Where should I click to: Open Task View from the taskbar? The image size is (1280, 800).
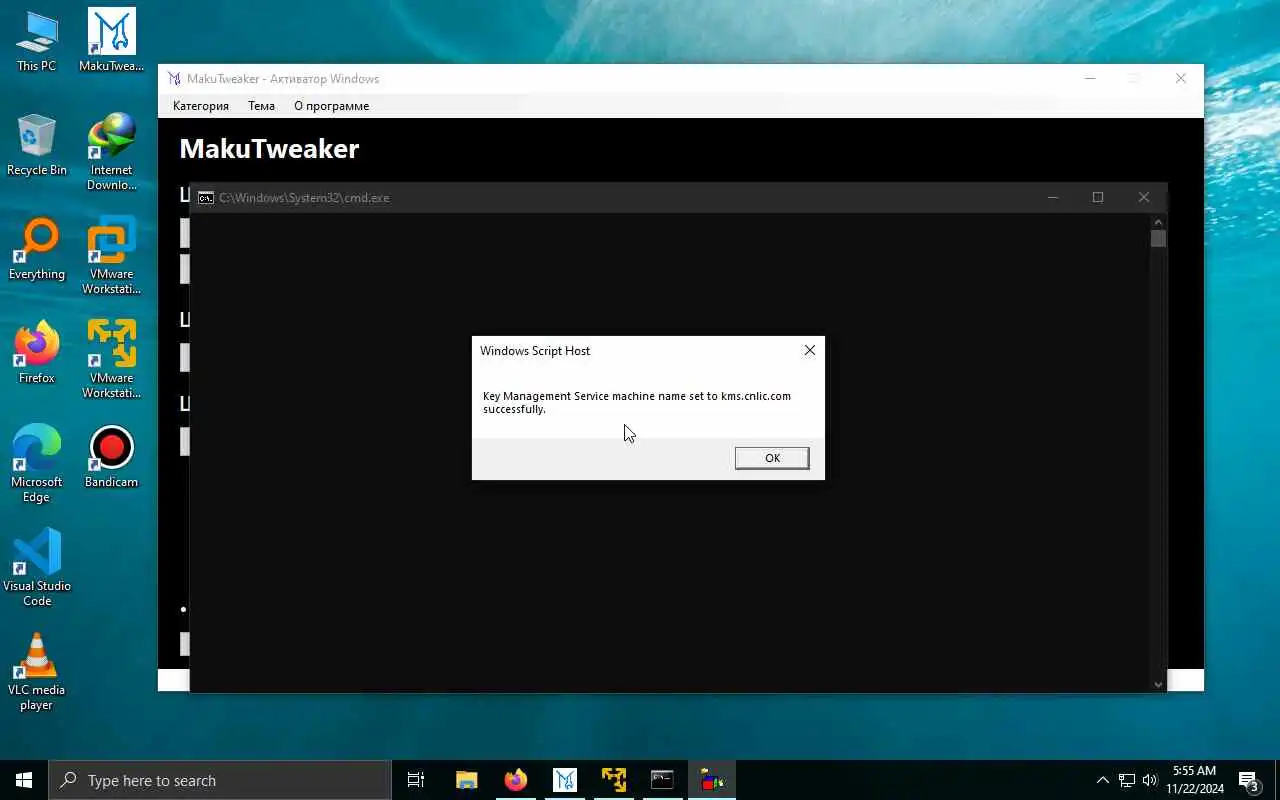coord(416,780)
